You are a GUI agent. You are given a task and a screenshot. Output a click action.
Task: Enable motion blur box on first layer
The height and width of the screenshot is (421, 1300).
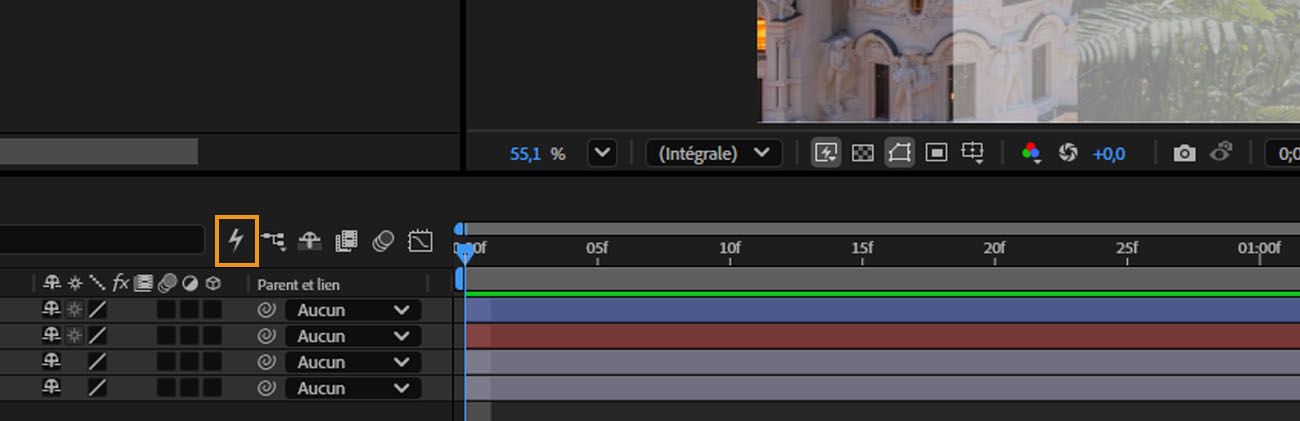tap(166, 310)
